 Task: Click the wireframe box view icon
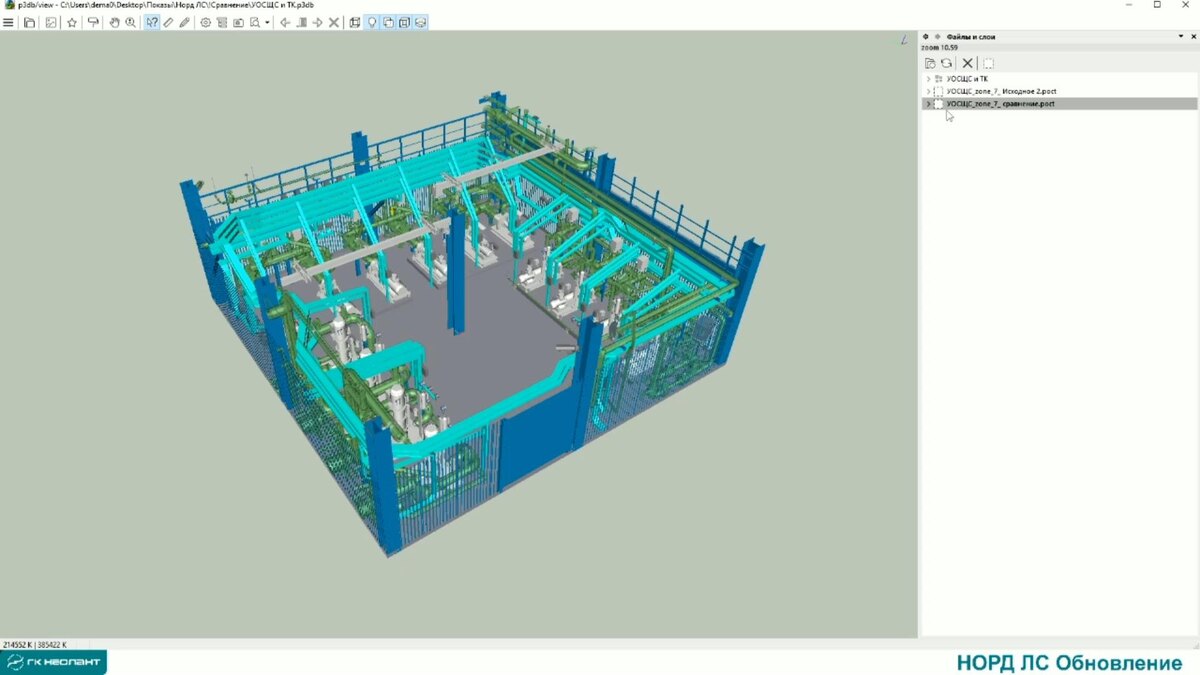[x=355, y=22]
